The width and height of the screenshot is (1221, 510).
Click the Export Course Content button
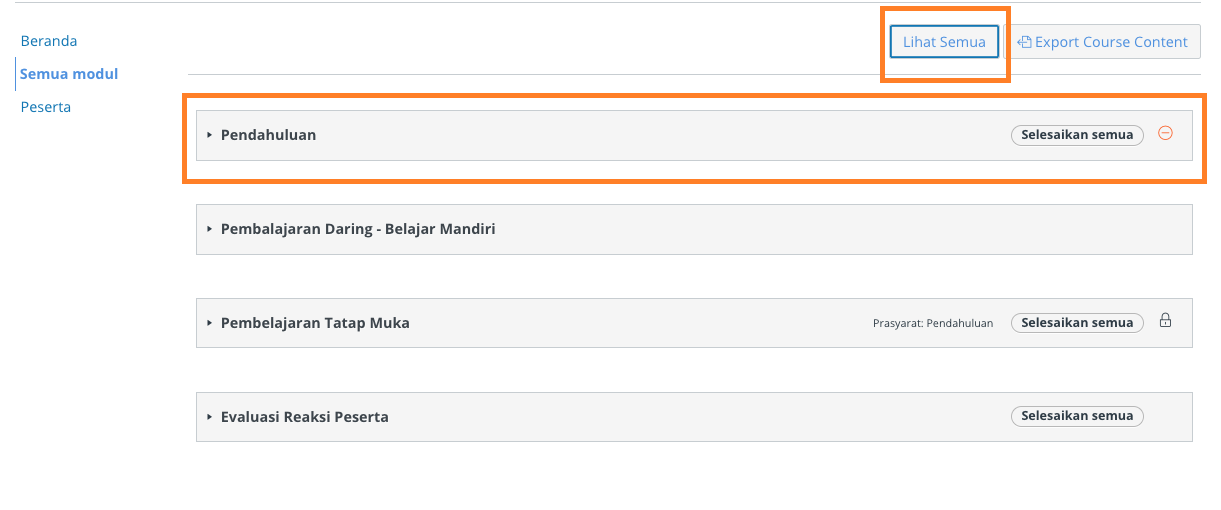(x=1103, y=42)
